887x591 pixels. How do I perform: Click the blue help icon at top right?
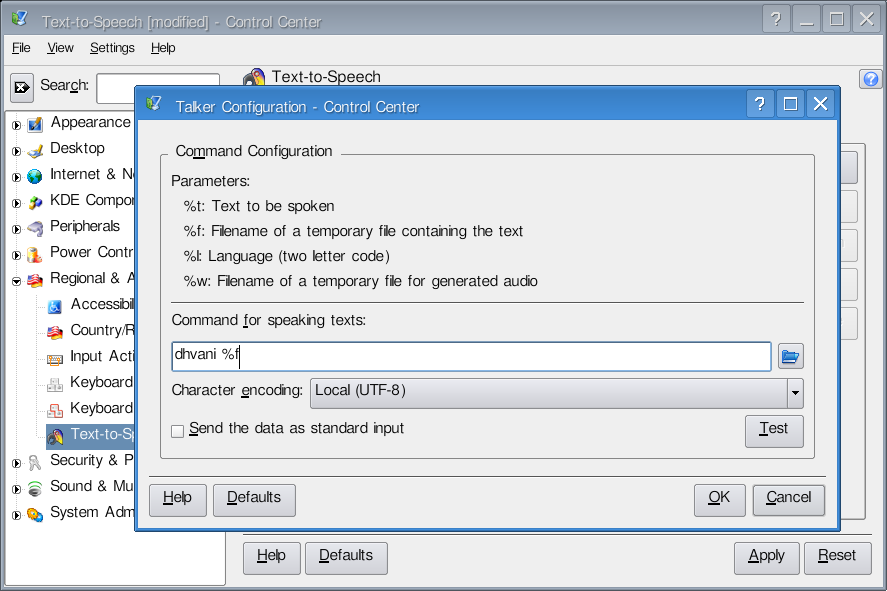coord(871,79)
